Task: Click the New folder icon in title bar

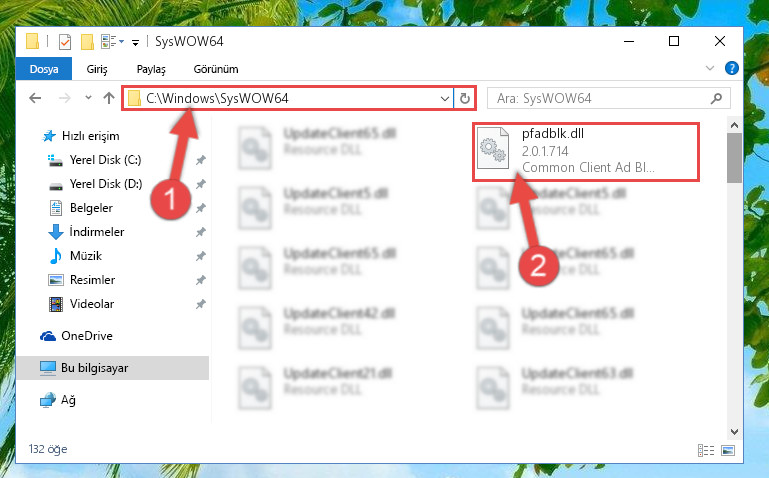Action: pyautogui.click(x=87, y=42)
